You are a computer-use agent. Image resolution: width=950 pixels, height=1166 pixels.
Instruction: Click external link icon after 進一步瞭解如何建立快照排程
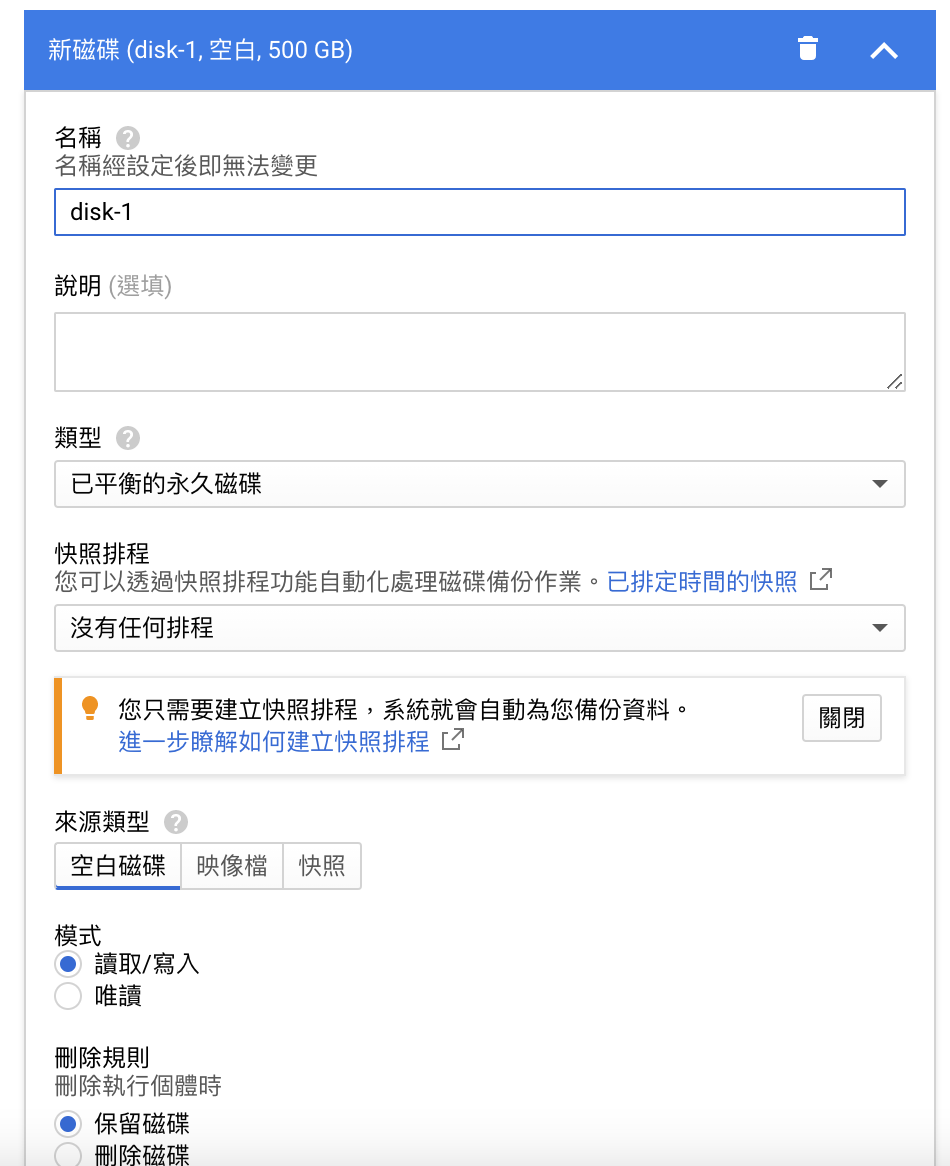click(453, 740)
